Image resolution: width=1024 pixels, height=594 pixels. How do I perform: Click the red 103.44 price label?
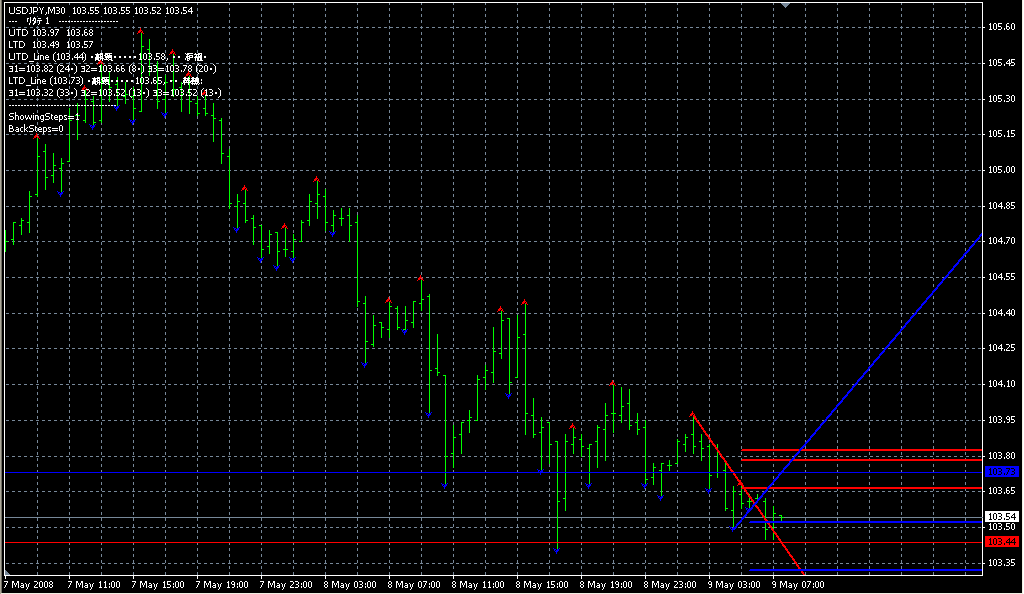[1001, 542]
